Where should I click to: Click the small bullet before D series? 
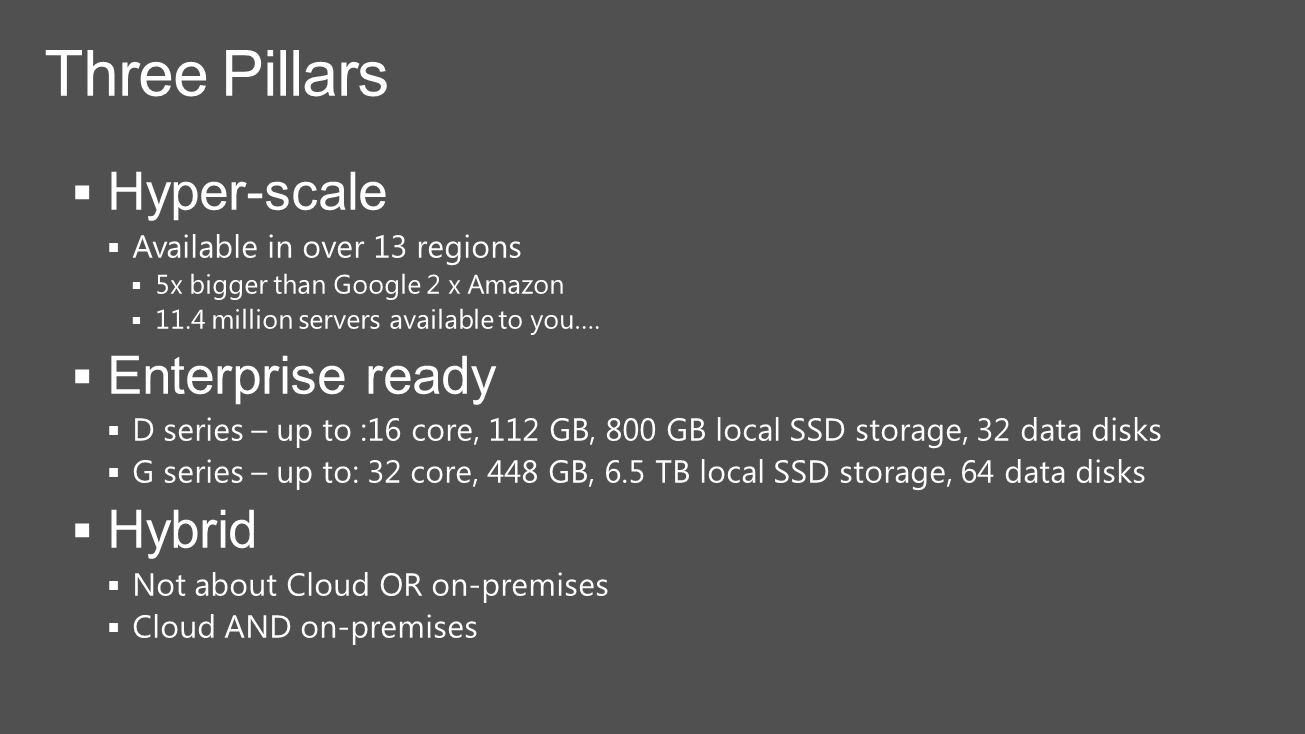coord(114,432)
